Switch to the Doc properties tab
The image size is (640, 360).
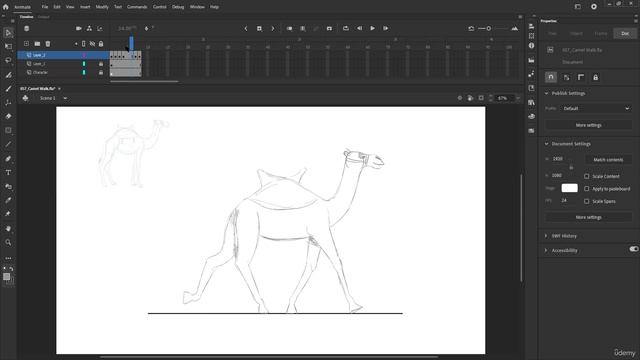tap(625, 33)
